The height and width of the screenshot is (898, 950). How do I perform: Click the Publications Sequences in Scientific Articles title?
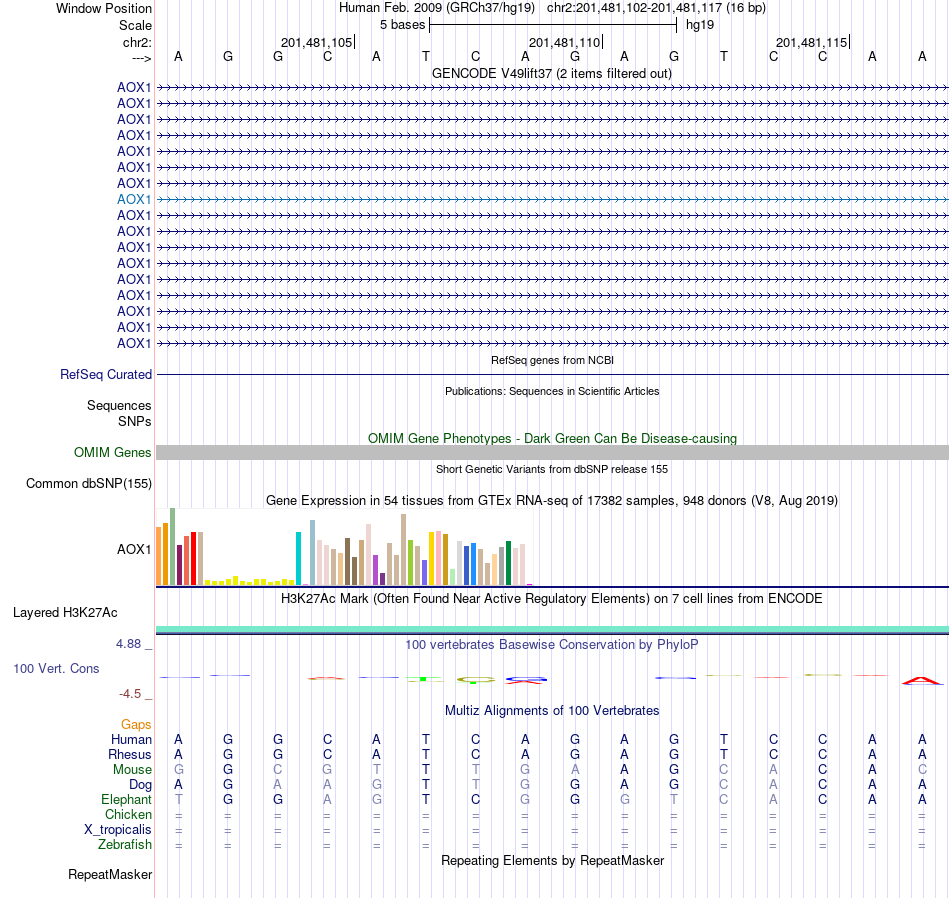552,391
